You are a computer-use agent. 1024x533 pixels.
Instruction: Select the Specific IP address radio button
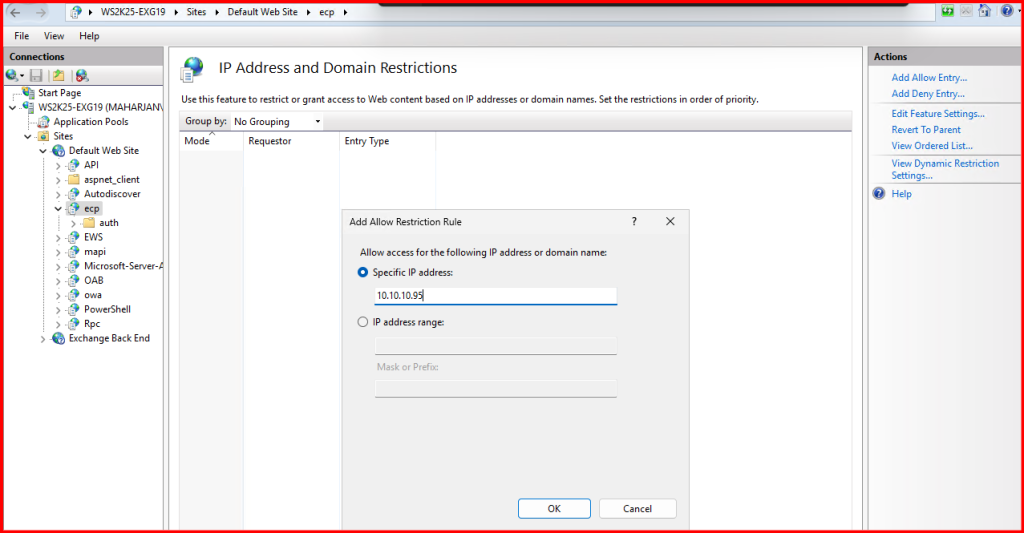(363, 272)
